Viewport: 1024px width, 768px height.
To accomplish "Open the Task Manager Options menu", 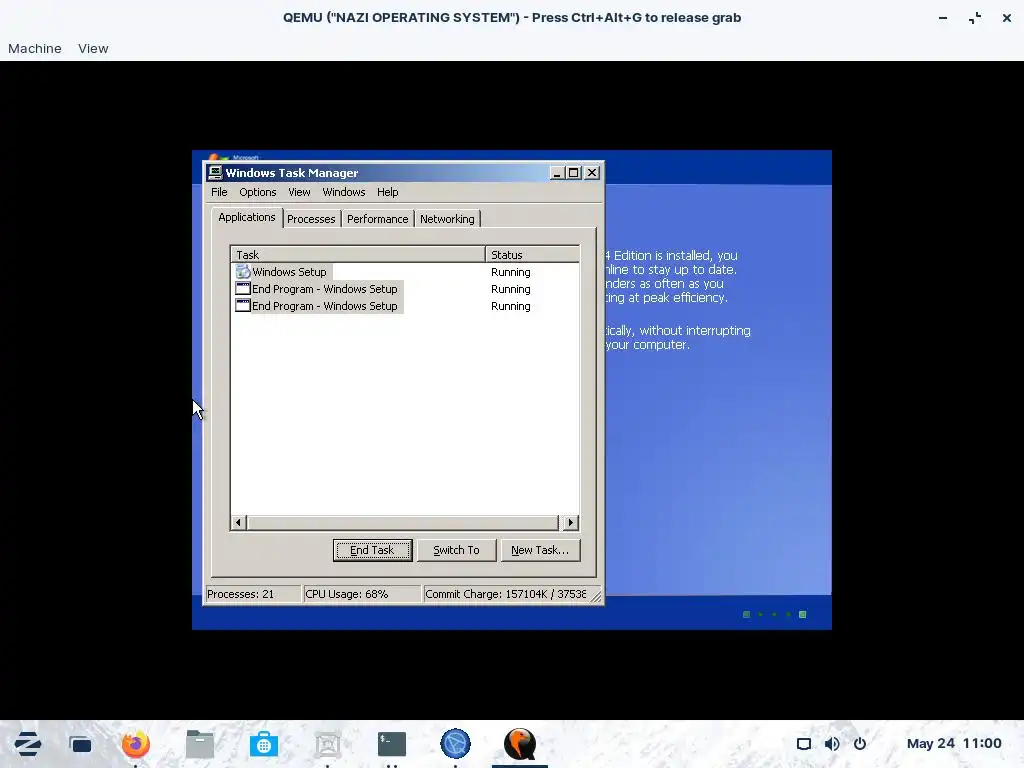I will click(x=257, y=192).
